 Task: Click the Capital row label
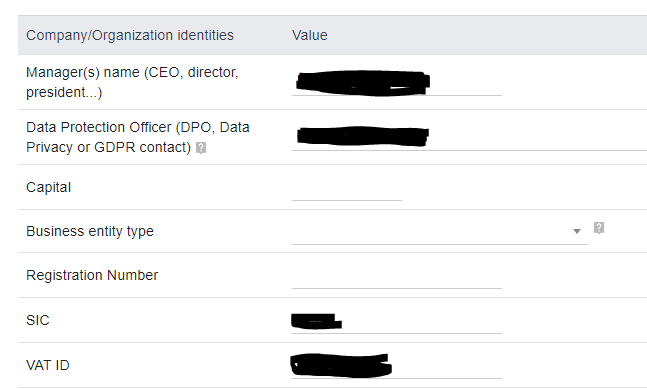coord(48,187)
